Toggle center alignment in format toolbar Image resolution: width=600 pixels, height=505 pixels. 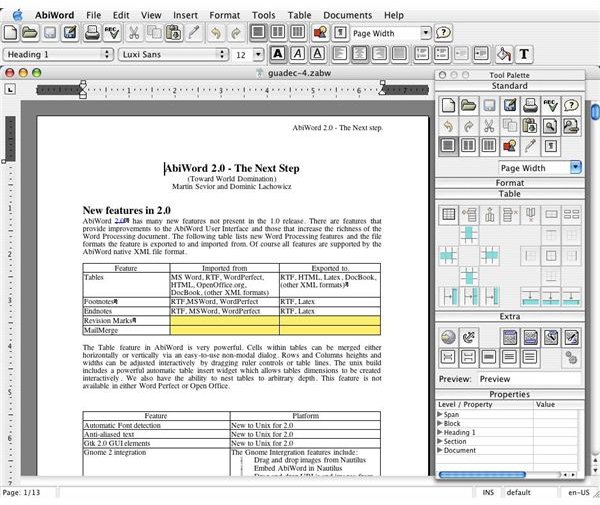(360, 54)
